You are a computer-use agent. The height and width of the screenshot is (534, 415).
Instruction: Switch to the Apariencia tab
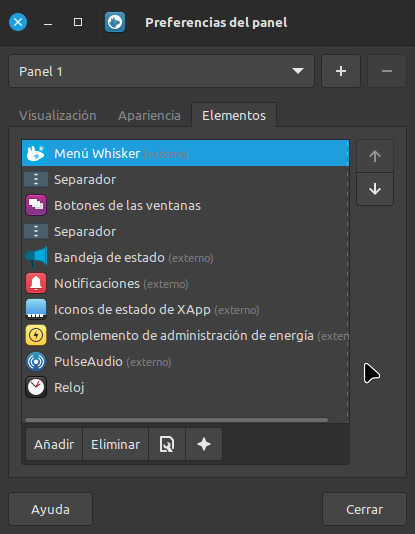149,115
